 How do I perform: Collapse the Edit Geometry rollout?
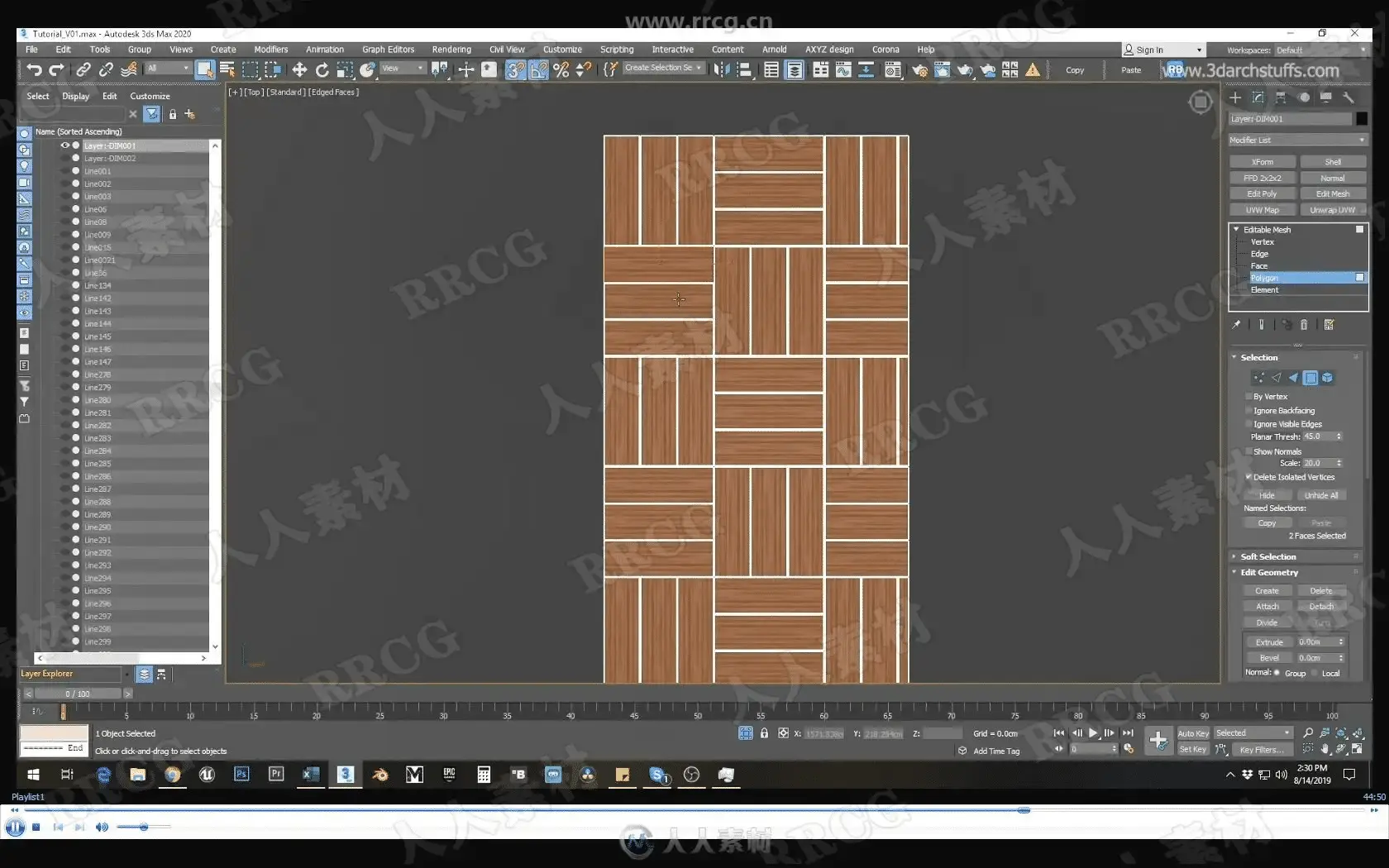click(x=1234, y=572)
